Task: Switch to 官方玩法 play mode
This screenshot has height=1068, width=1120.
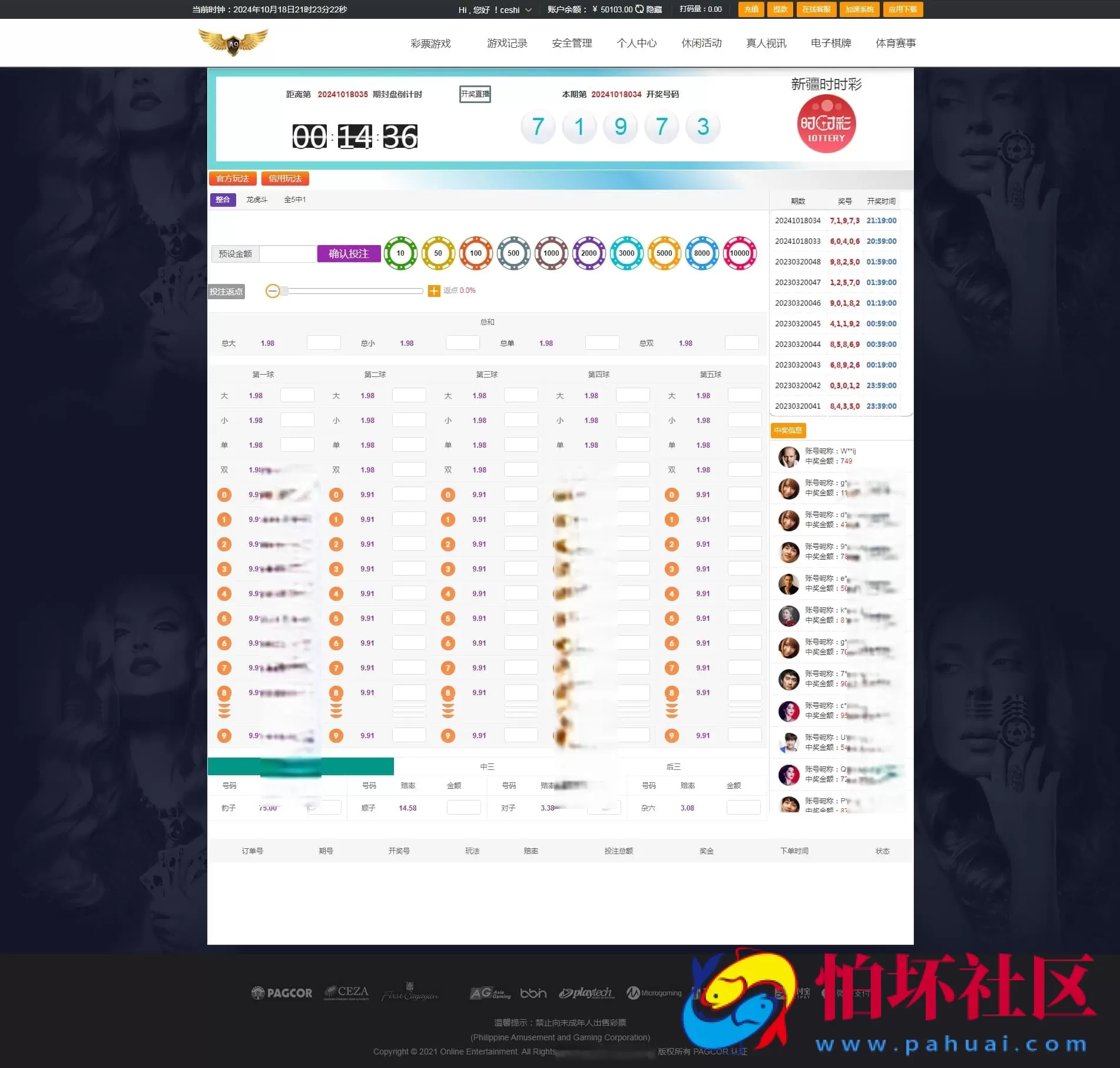Action: click(x=233, y=178)
